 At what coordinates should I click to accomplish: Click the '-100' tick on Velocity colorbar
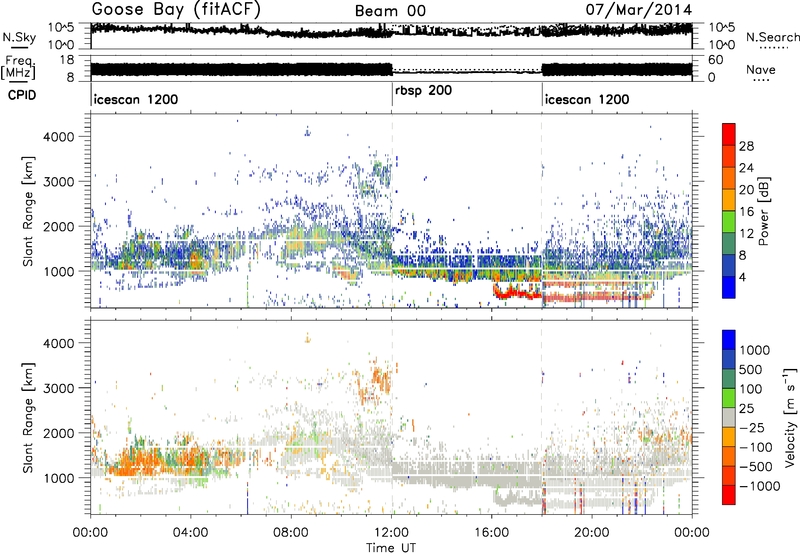tap(756, 447)
